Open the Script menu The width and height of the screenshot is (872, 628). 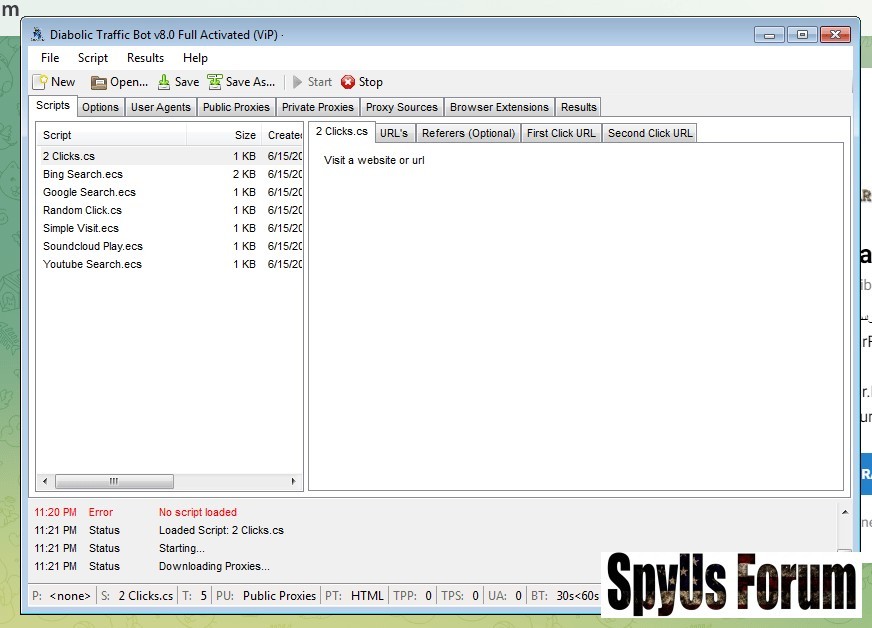(93, 58)
